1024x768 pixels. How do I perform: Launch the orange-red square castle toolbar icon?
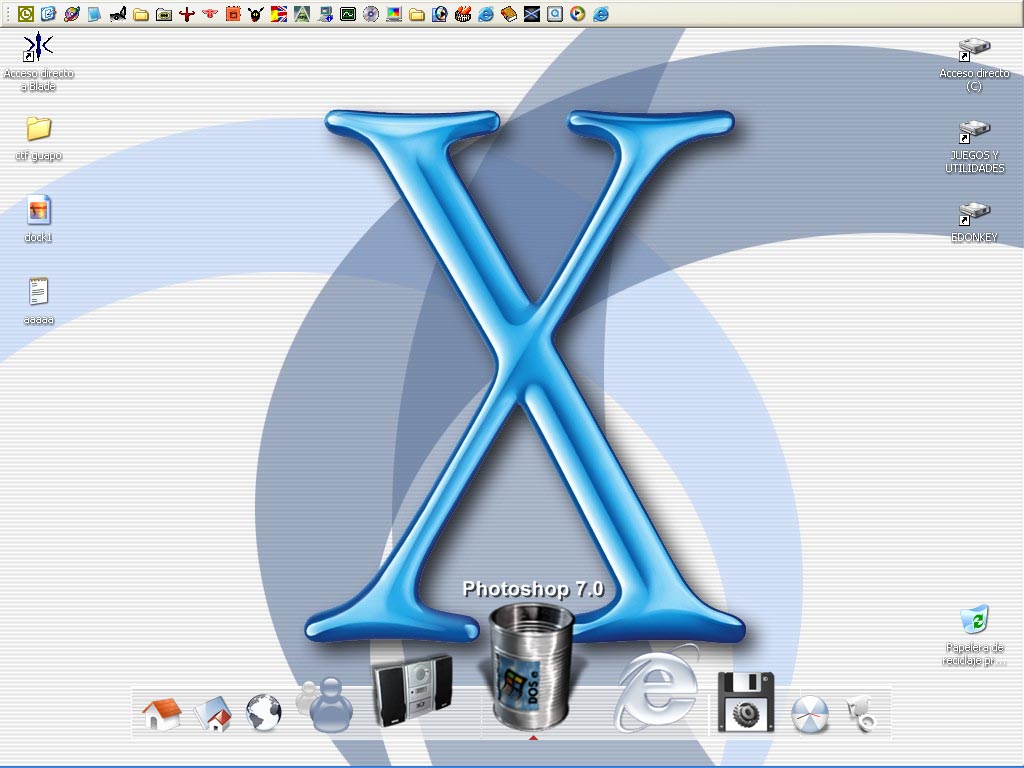tap(232, 14)
